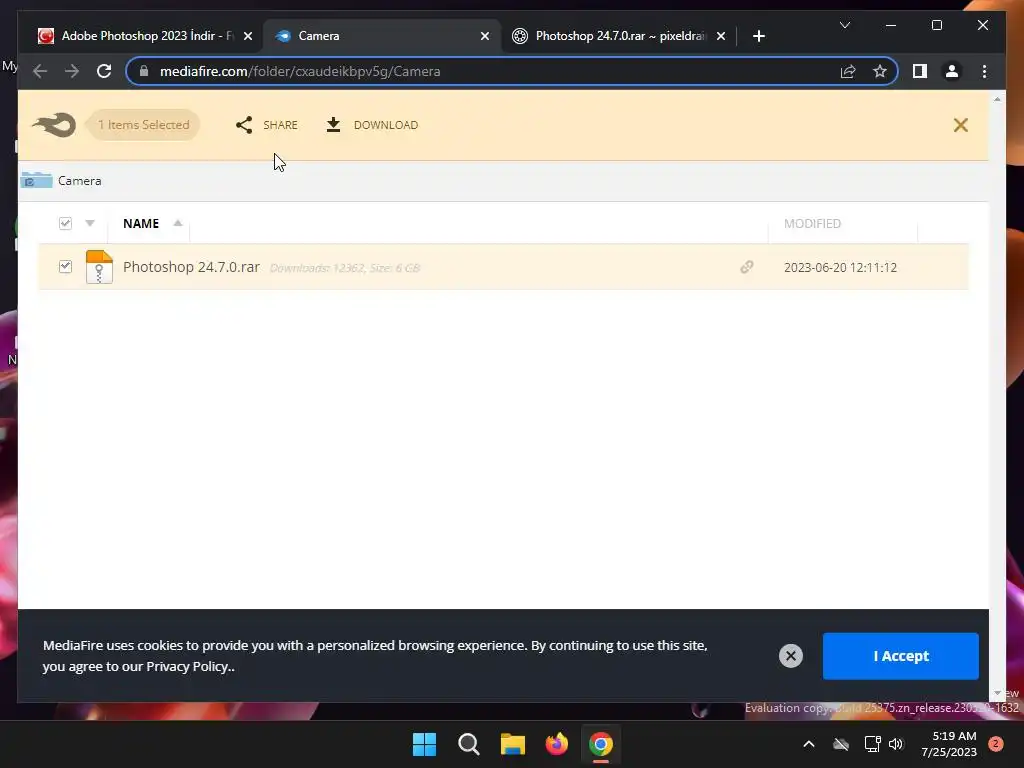
Task: Click the page scrollbar down arrow
Action: click(x=997, y=693)
